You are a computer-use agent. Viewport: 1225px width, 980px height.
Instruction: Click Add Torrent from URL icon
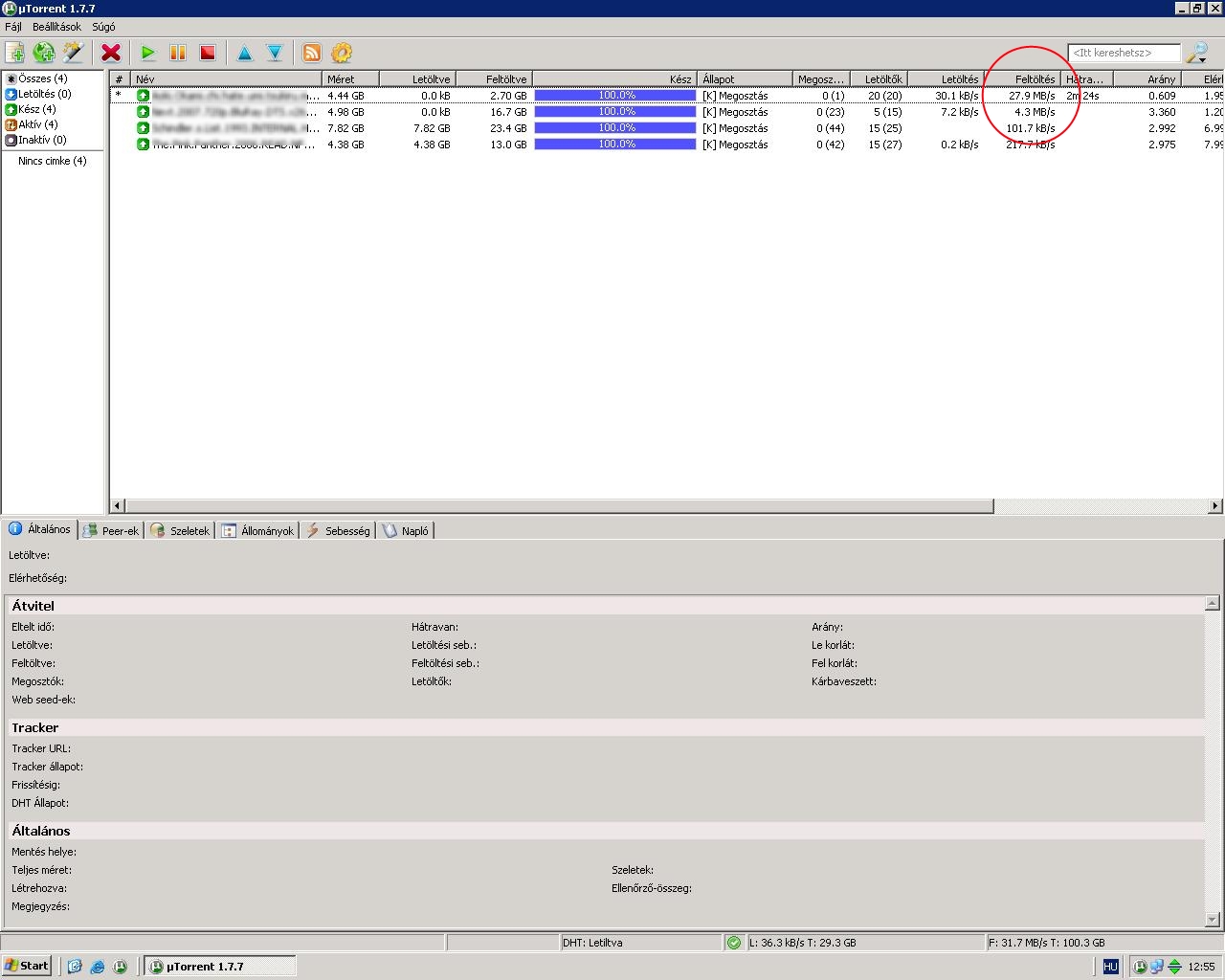[44, 53]
